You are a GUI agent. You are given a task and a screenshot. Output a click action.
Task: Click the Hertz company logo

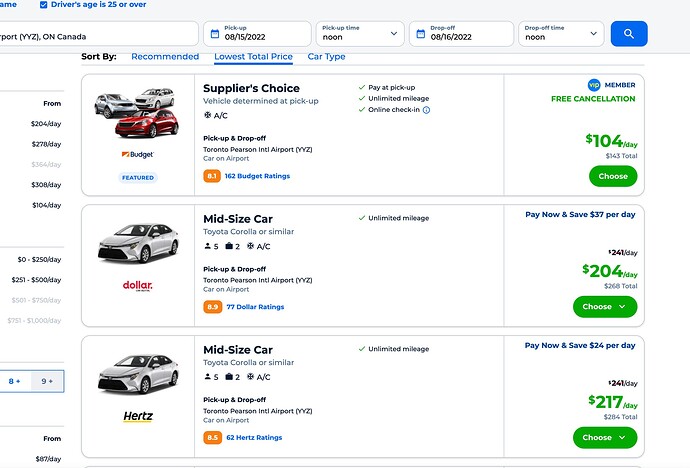(138, 416)
